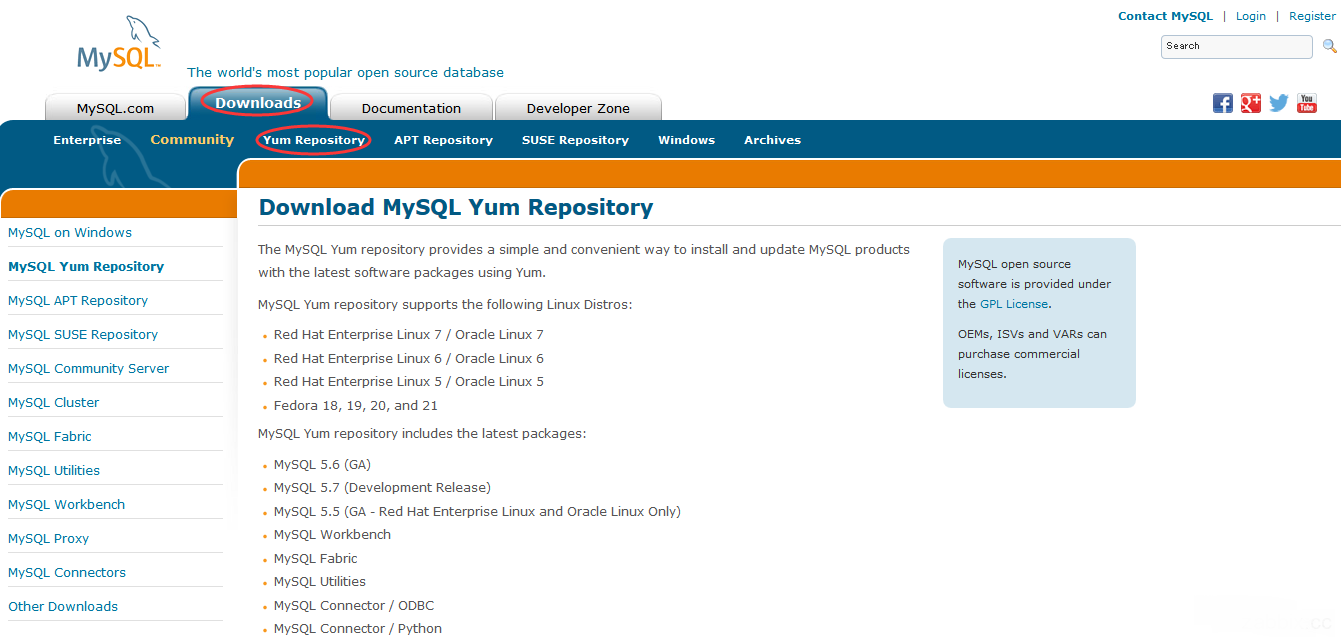
Task: Open the APT Repository section
Action: (x=443, y=140)
